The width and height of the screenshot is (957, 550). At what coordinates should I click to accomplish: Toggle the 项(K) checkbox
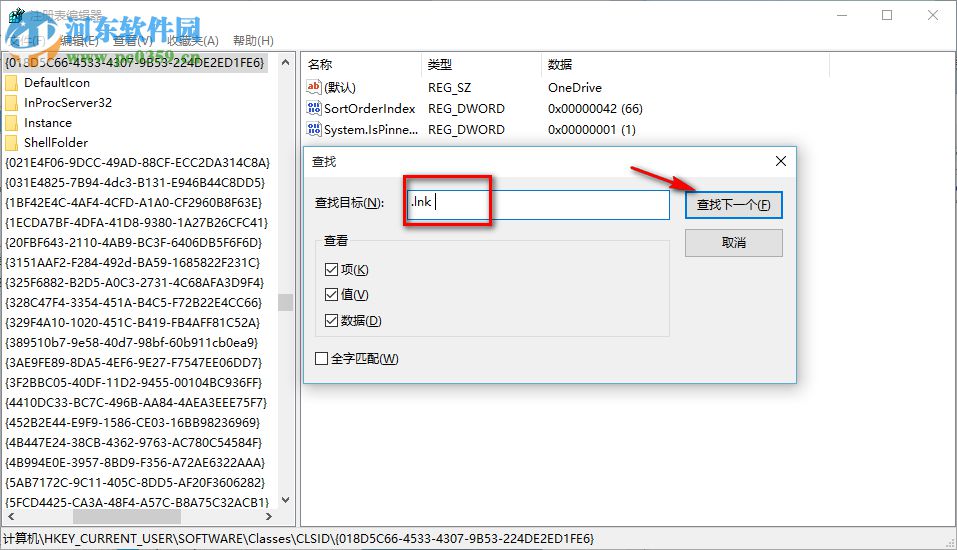(331, 270)
